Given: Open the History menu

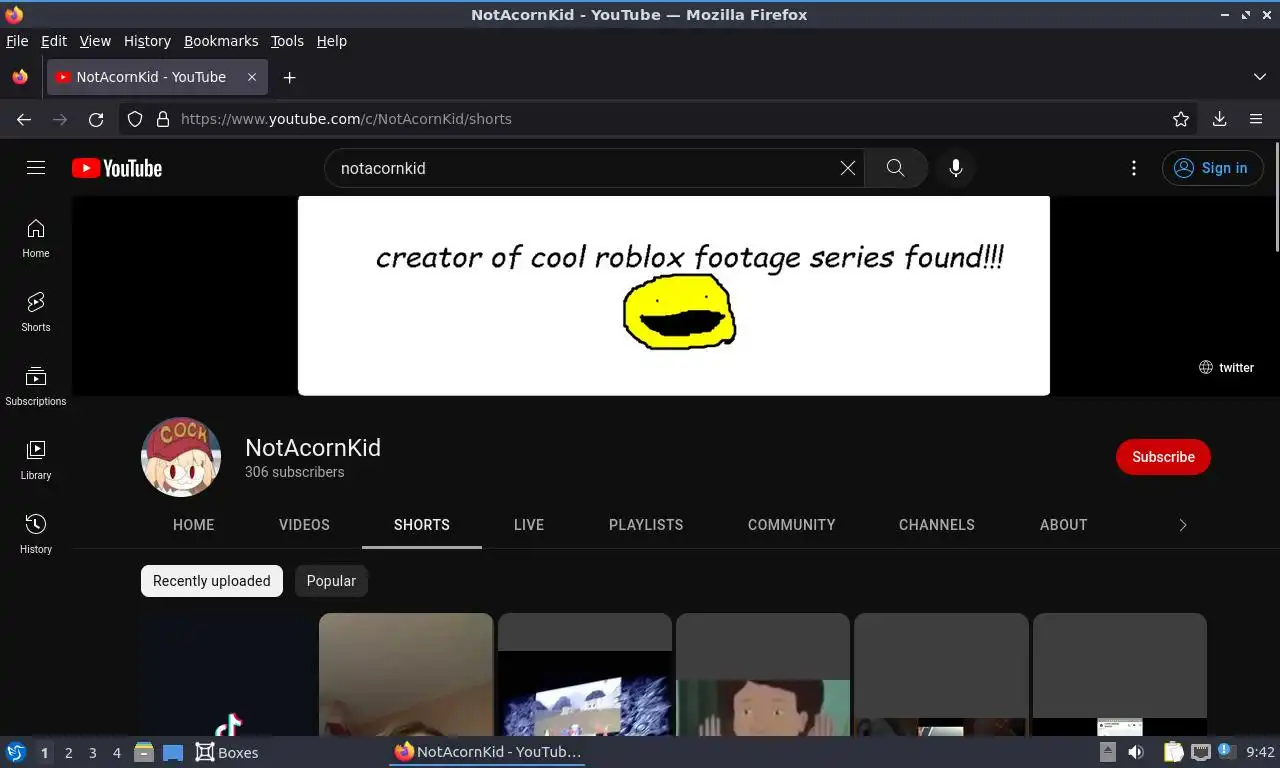Looking at the screenshot, I should point(147,41).
